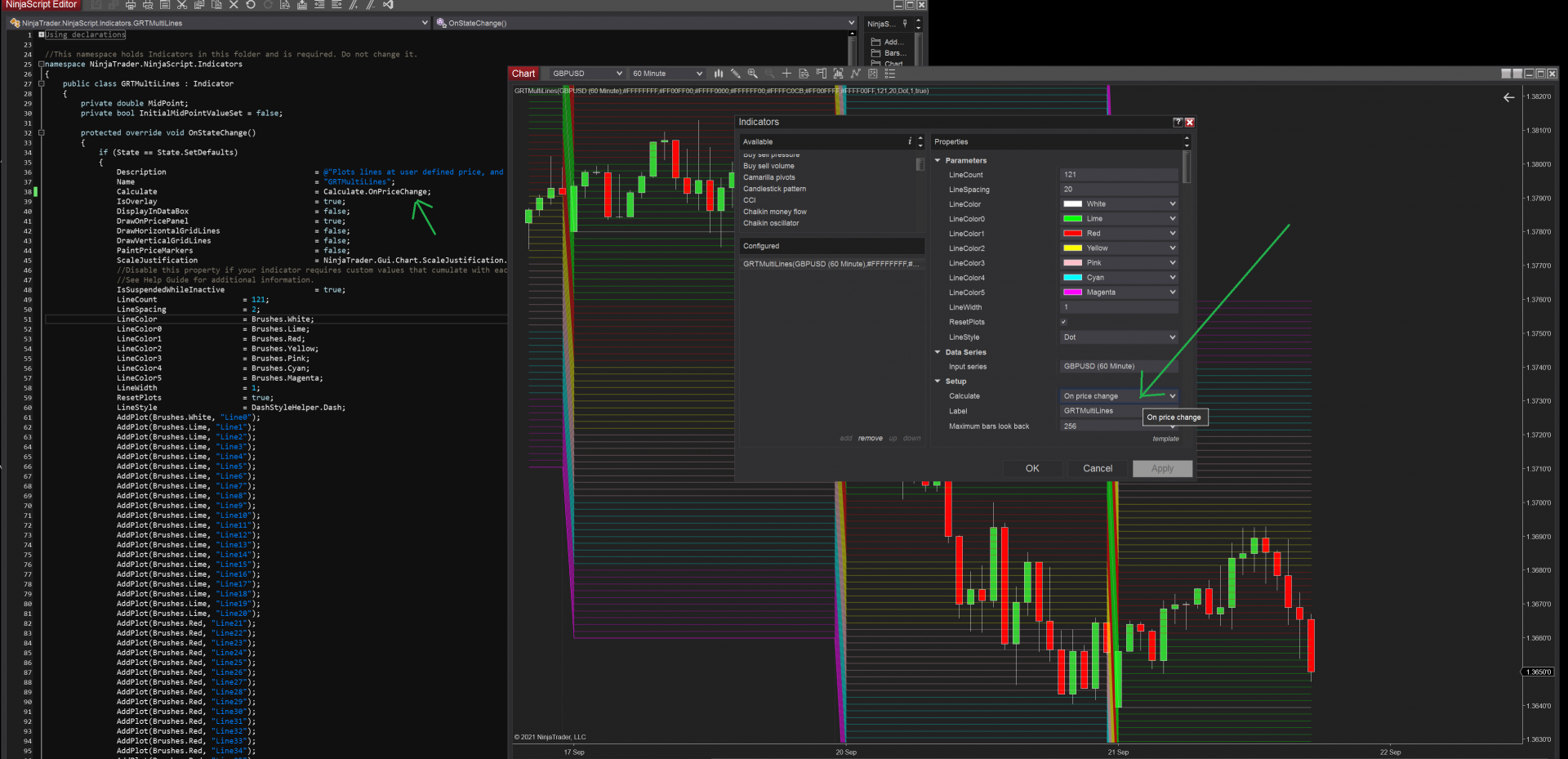Click the comment selection icon in editor
The width and height of the screenshot is (1568, 759).
pos(354,5)
